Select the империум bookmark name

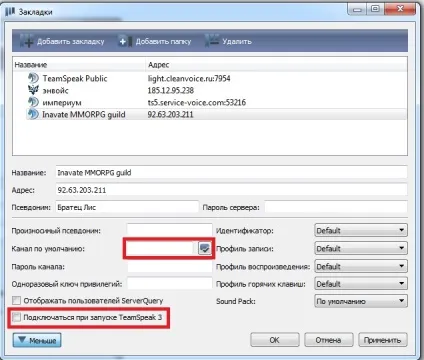click(x=62, y=102)
